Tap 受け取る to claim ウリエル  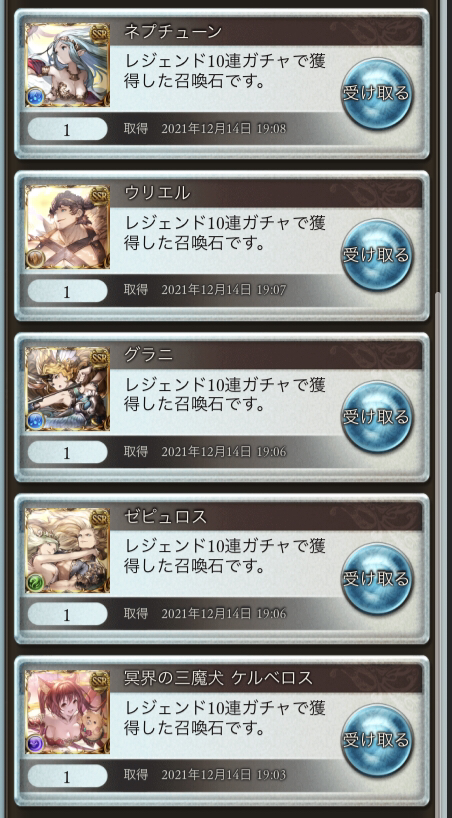click(x=377, y=256)
